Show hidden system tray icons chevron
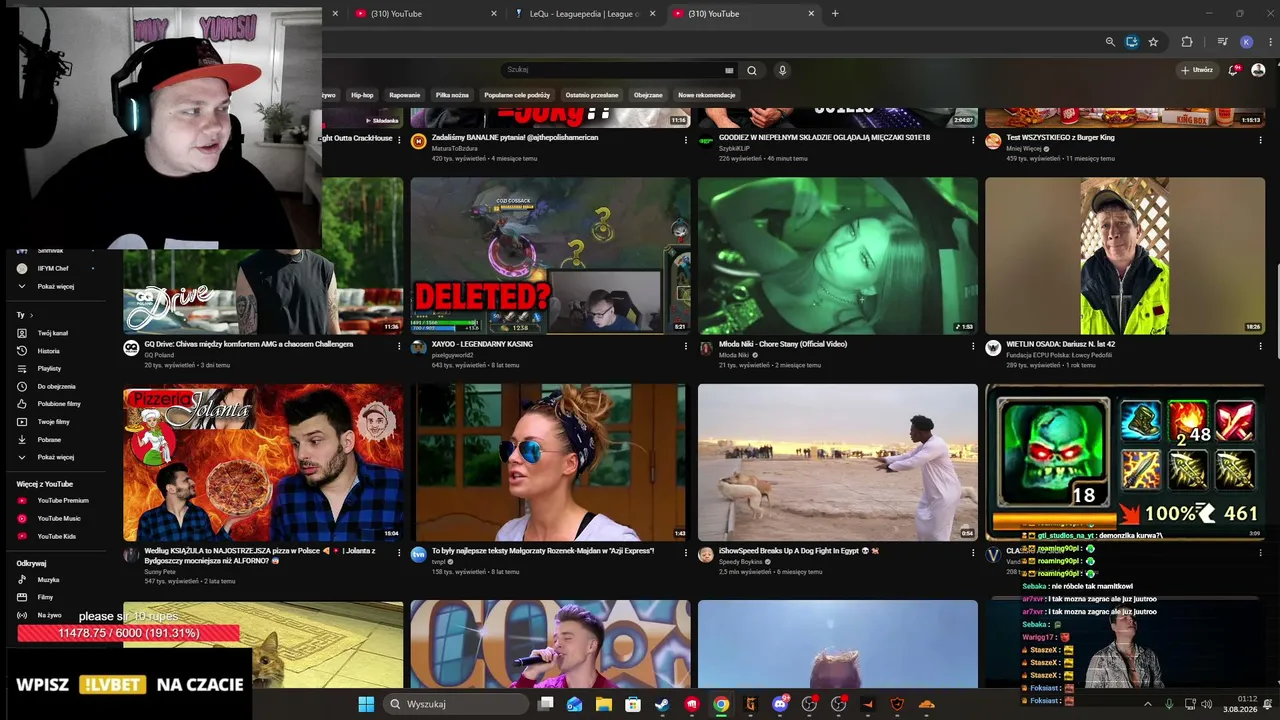The image size is (1280, 720). click(x=1148, y=704)
